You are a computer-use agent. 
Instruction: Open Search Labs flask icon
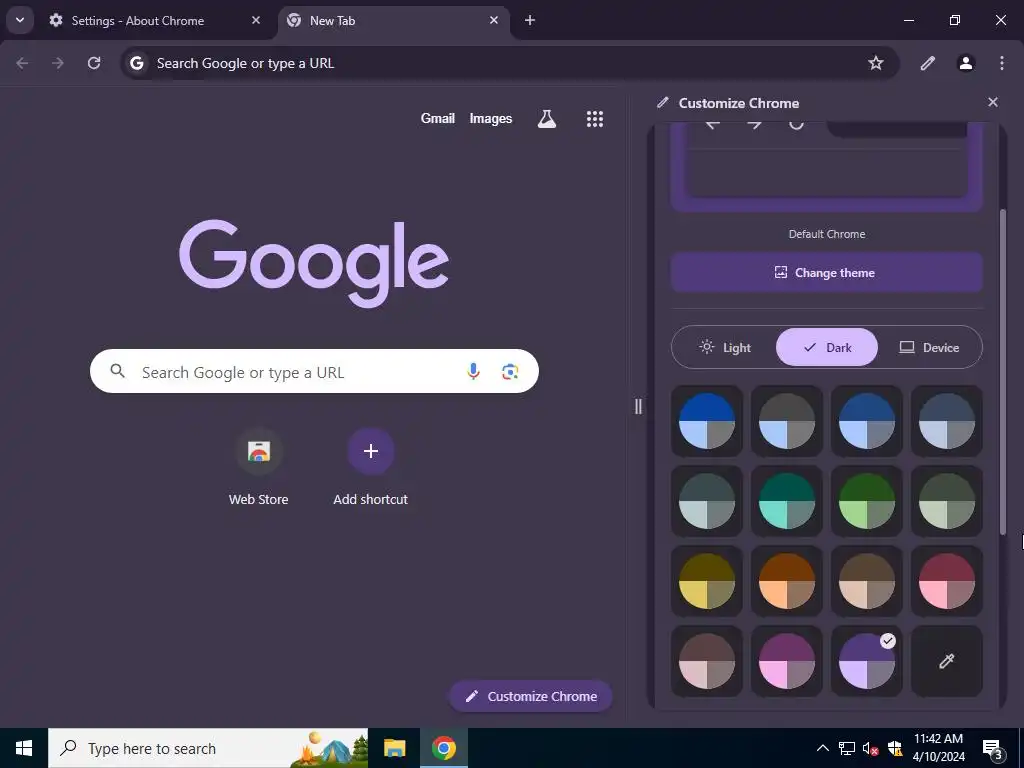click(x=547, y=119)
